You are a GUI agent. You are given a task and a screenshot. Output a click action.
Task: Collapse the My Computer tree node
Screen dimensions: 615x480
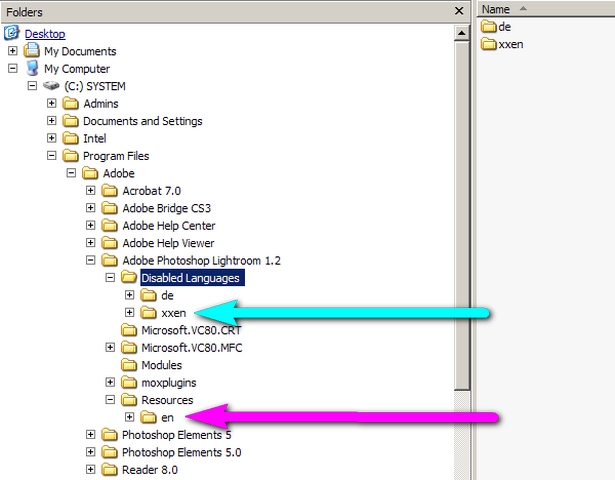13,68
